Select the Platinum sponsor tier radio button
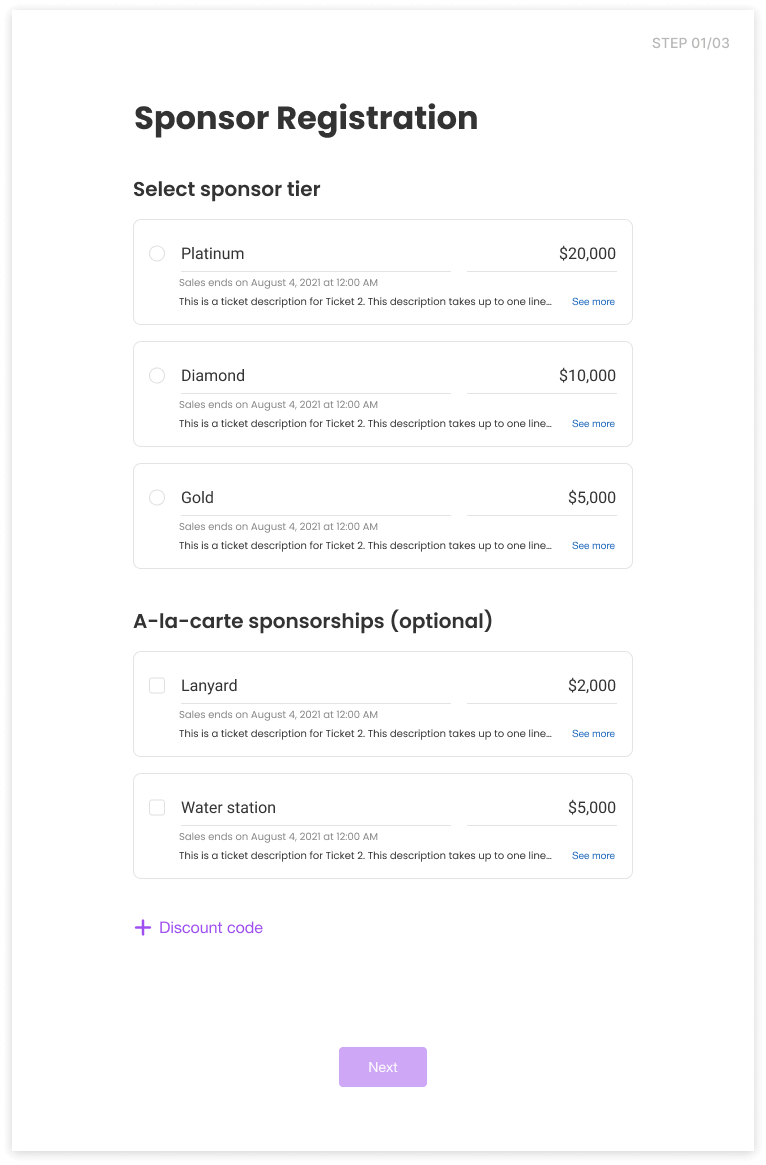766x1165 pixels. [157, 253]
